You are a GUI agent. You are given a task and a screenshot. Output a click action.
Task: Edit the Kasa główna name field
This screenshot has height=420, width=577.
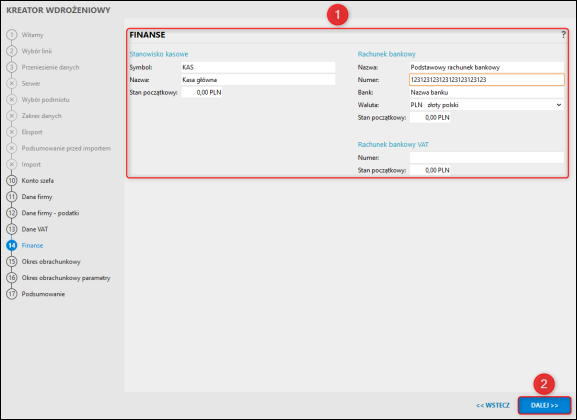pos(258,80)
